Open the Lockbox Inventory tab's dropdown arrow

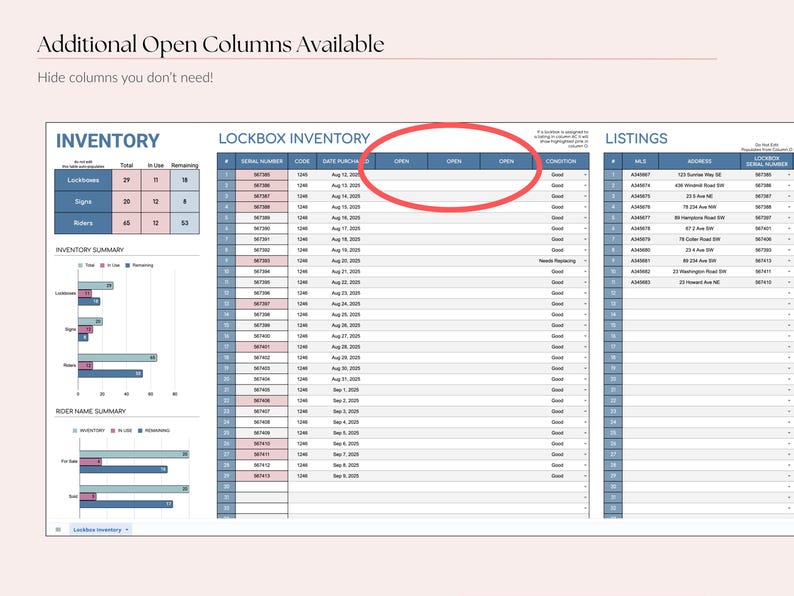(x=127, y=530)
